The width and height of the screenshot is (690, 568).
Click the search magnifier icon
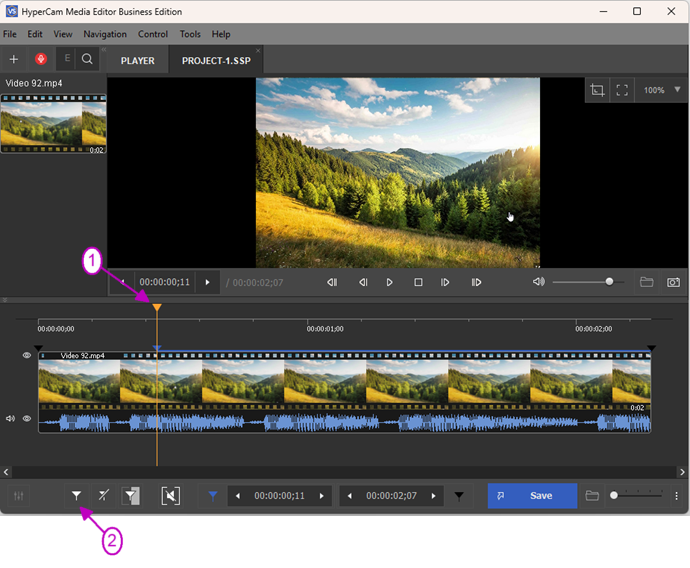pyautogui.click(x=87, y=60)
